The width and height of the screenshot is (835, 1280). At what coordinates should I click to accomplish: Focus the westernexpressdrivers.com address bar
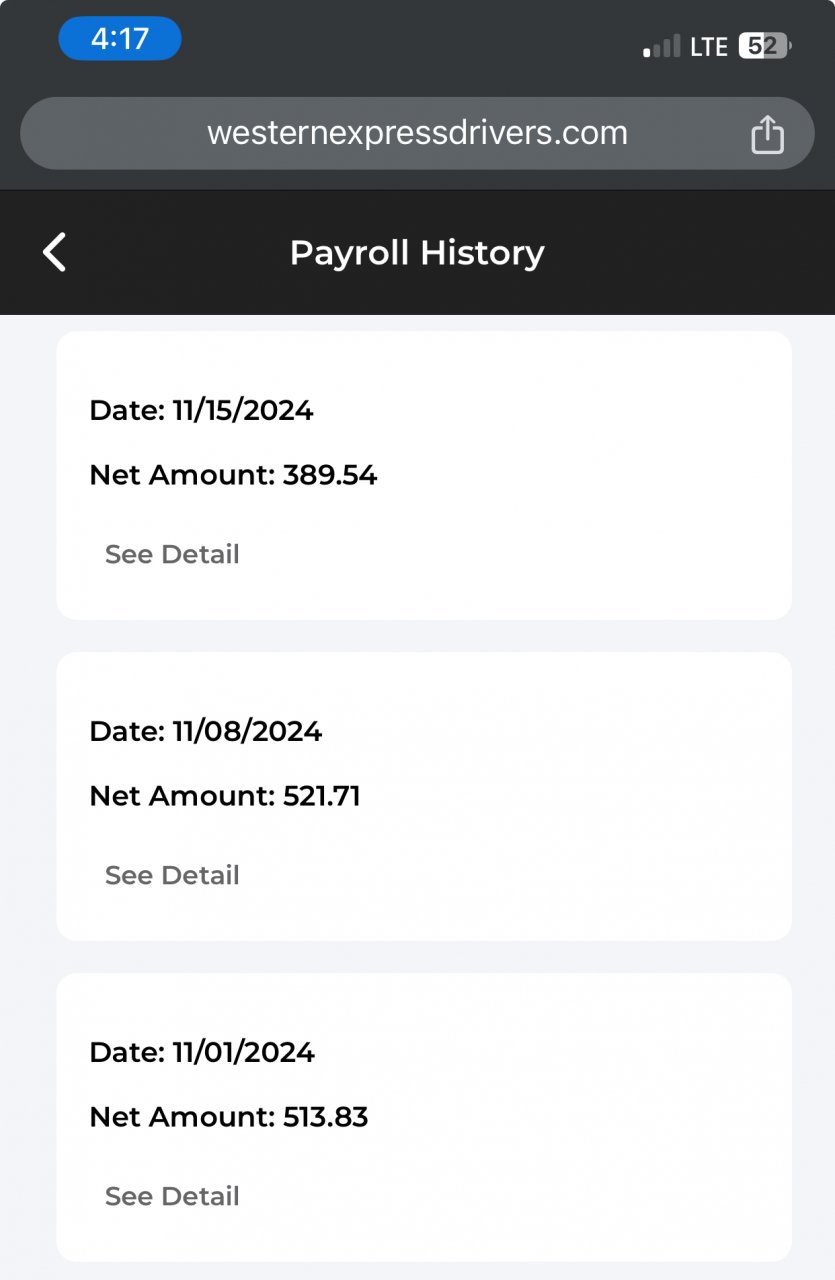coord(417,133)
